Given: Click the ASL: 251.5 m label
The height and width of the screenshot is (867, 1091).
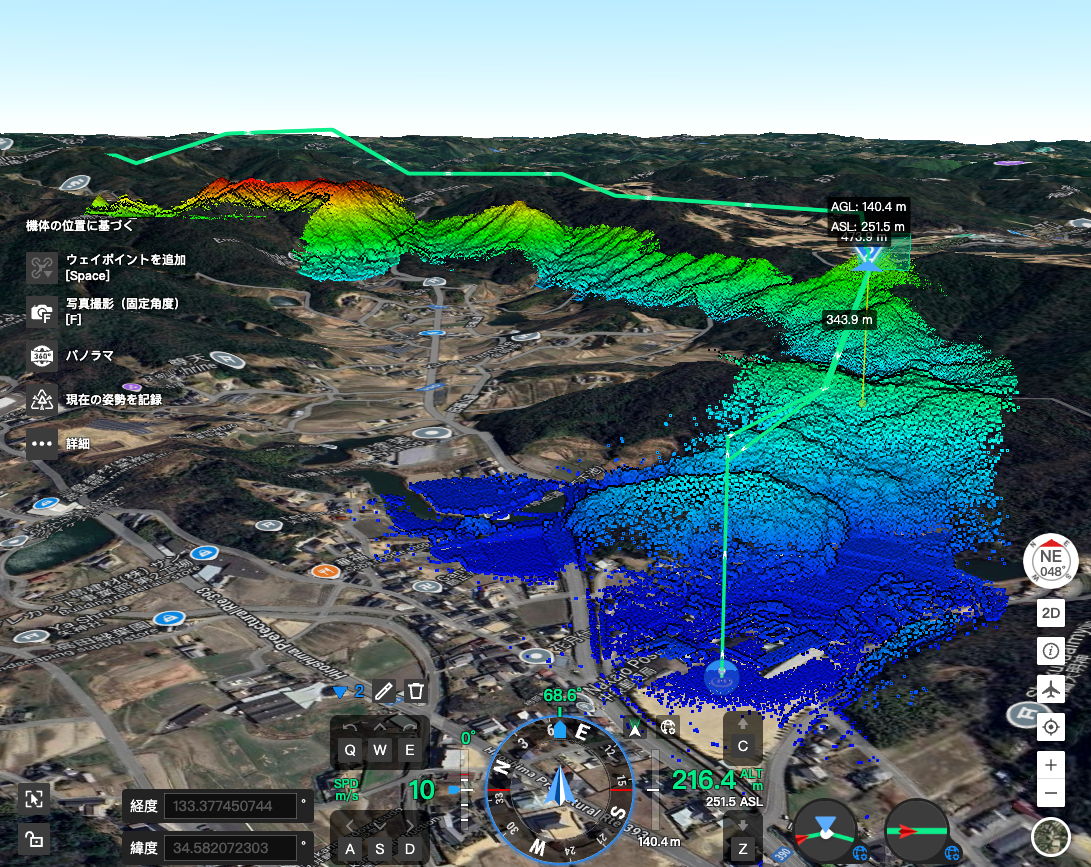Looking at the screenshot, I should pyautogui.click(x=868, y=227).
